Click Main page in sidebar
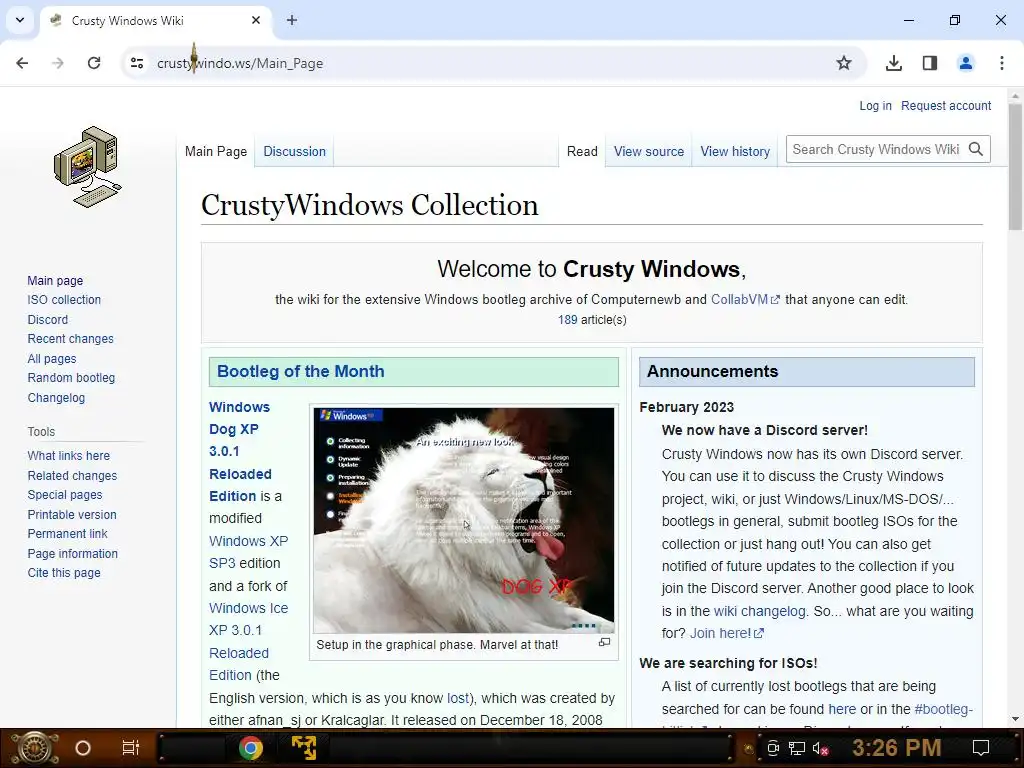The width and height of the screenshot is (1024, 768). (x=55, y=281)
